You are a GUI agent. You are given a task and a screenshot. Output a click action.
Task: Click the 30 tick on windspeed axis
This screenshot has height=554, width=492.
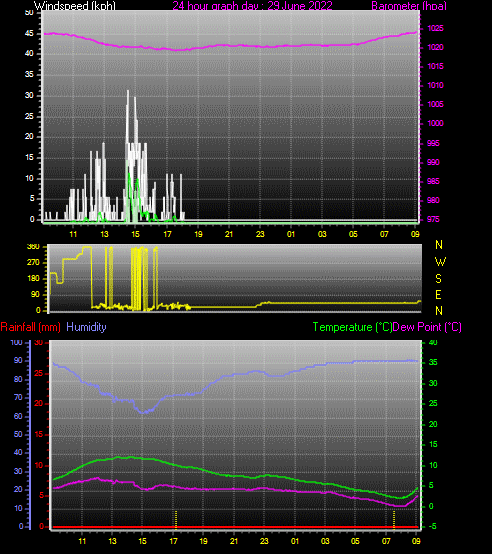[x=29, y=95]
